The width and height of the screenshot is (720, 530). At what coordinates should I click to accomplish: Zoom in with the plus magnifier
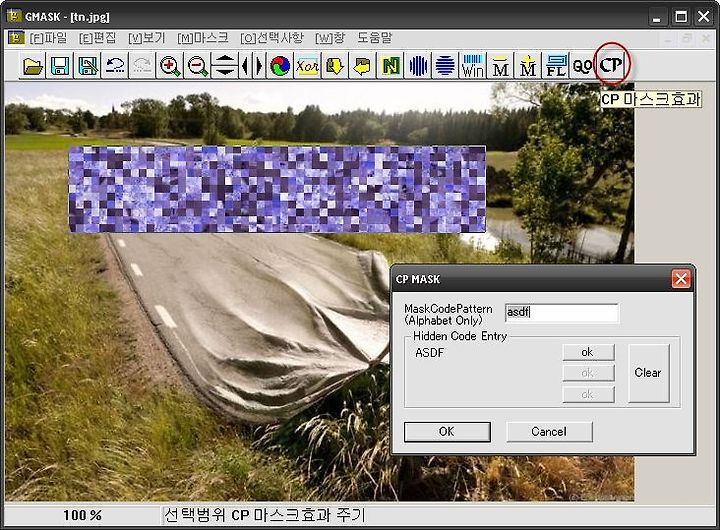click(x=170, y=66)
